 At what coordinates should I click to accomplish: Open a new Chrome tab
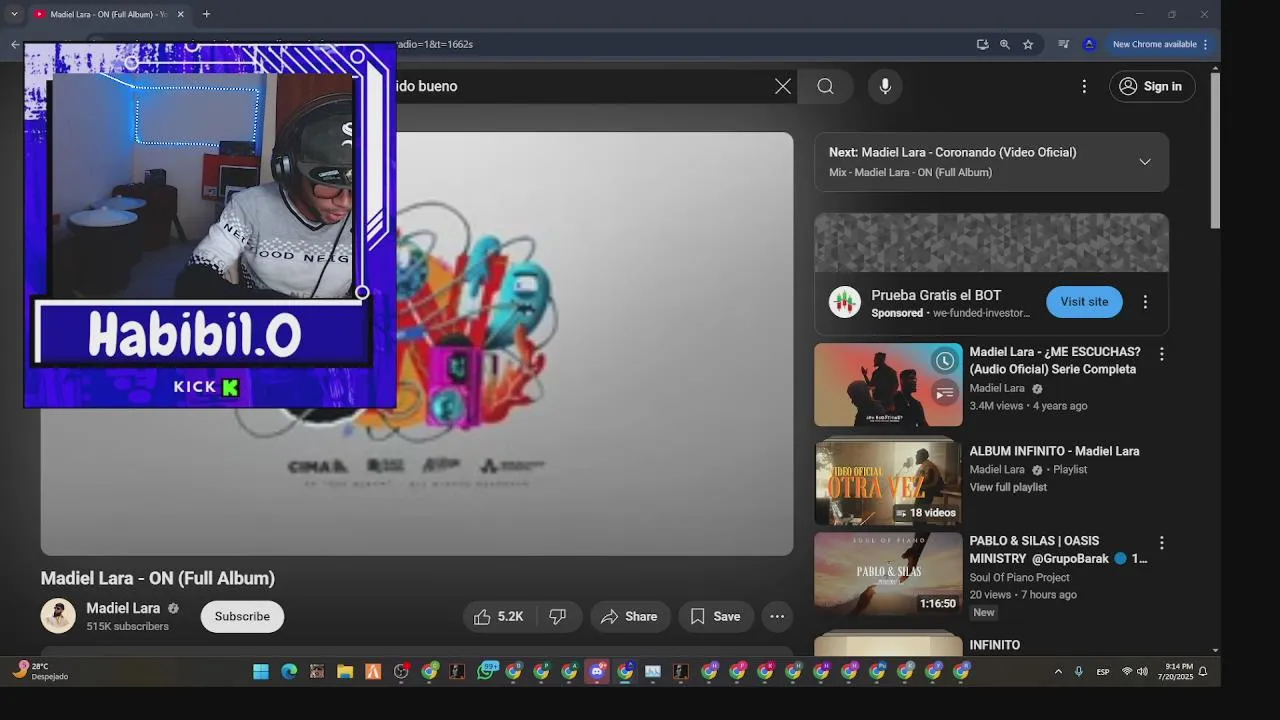pos(206,14)
